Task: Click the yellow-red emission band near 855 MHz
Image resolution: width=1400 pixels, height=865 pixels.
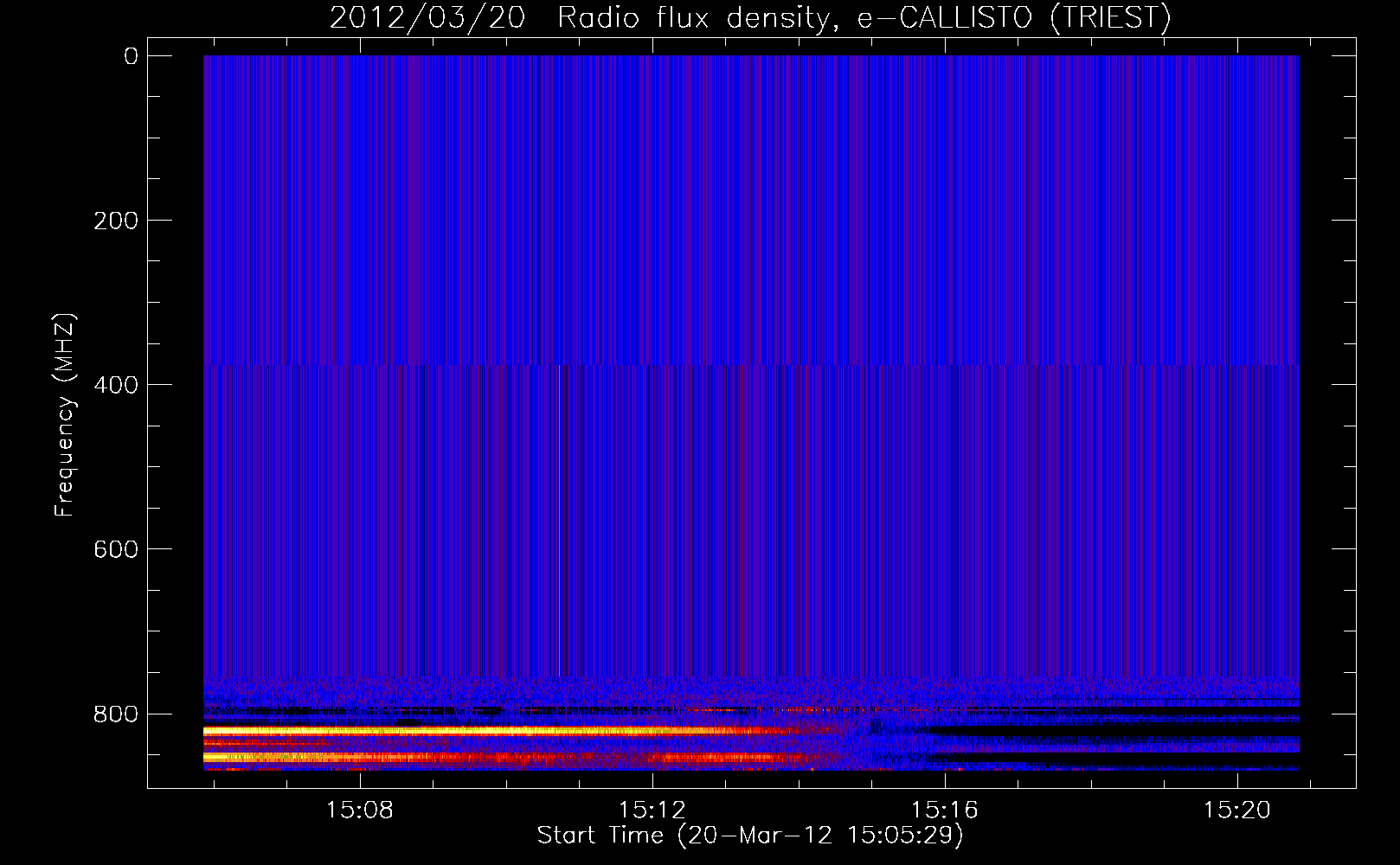Action: [493, 758]
